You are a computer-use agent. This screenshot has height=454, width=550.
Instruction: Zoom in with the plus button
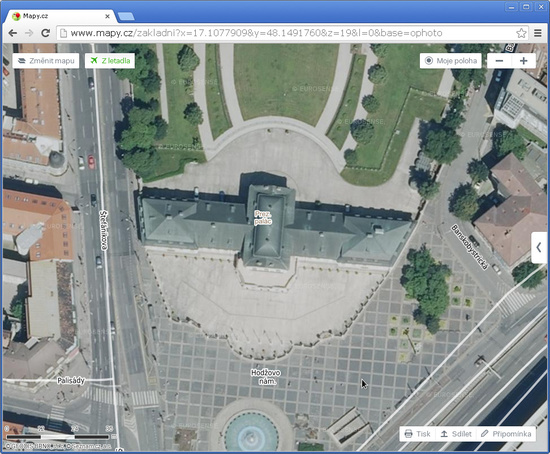pos(524,61)
